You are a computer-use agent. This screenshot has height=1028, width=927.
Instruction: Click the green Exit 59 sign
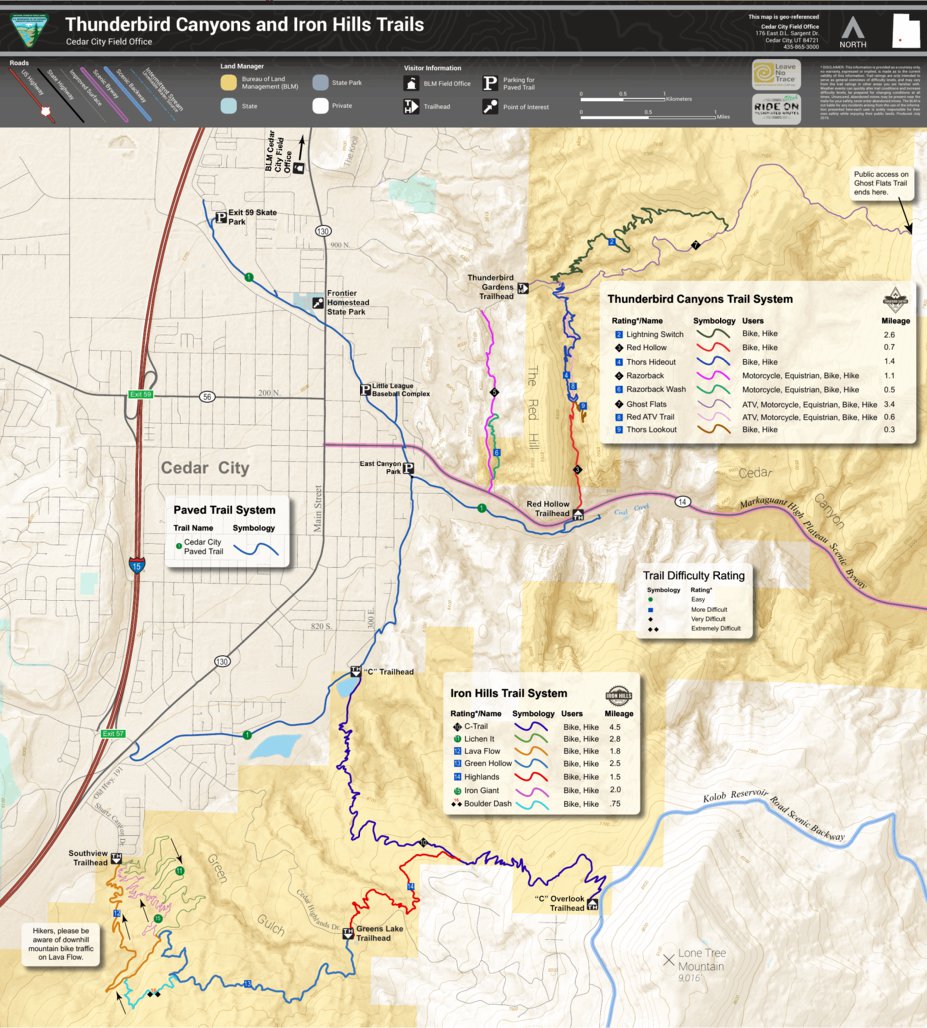(140, 394)
